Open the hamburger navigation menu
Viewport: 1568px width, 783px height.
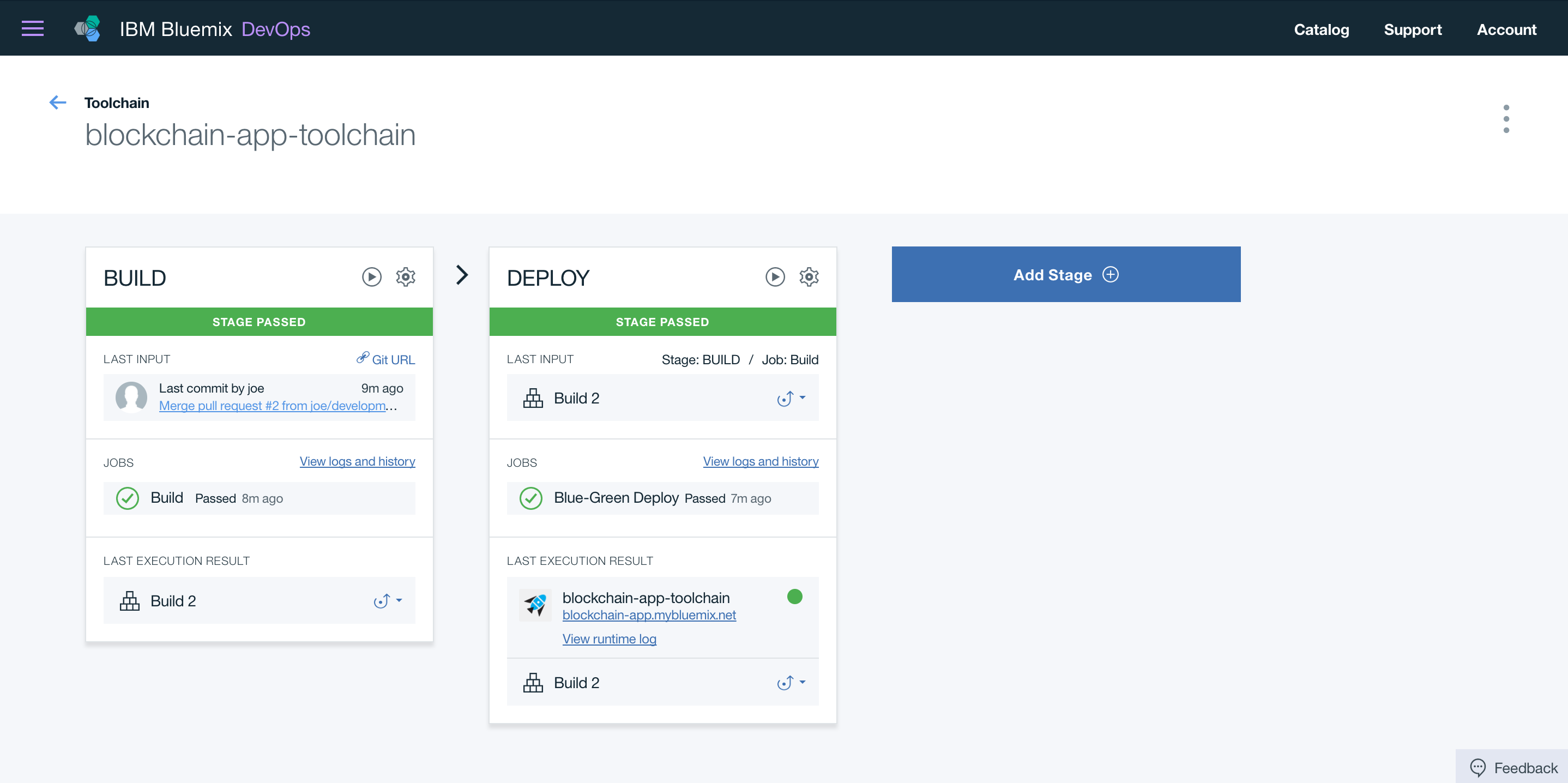32,28
